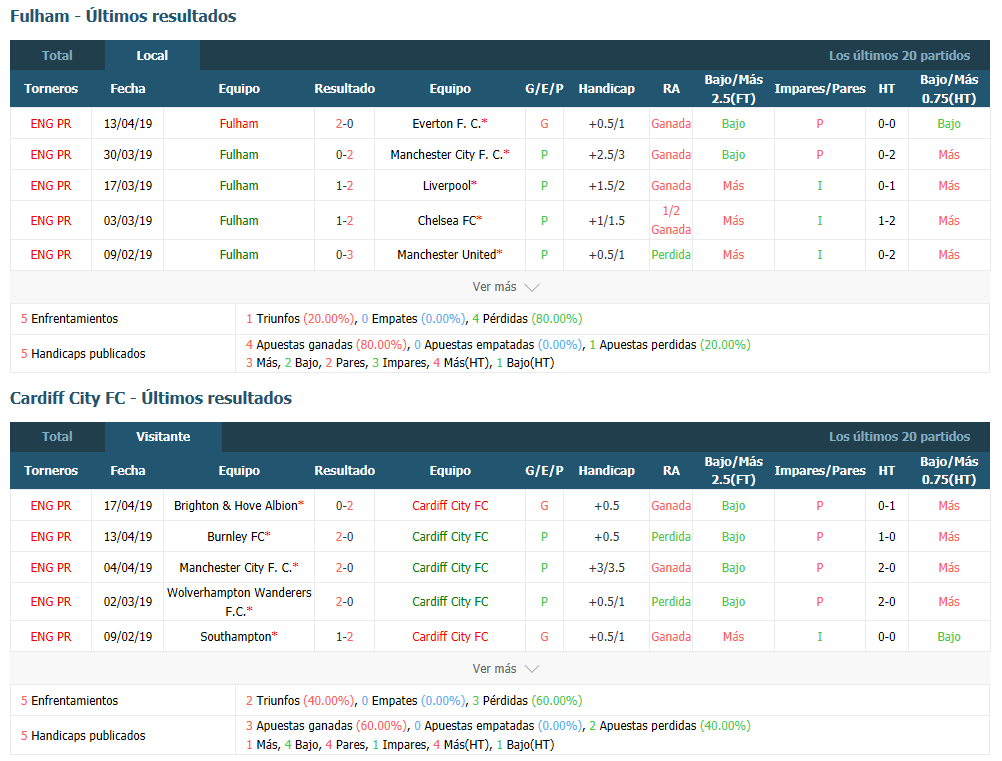
Task: Click the Fecha column header in Cardiff table
Action: 128,471
